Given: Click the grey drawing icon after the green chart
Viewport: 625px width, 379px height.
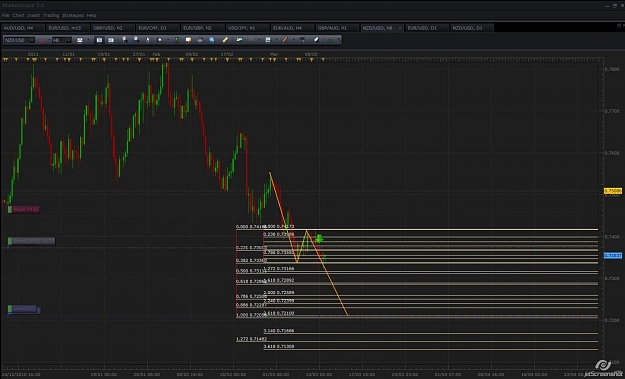Looking at the screenshot, I should [x=251, y=40].
